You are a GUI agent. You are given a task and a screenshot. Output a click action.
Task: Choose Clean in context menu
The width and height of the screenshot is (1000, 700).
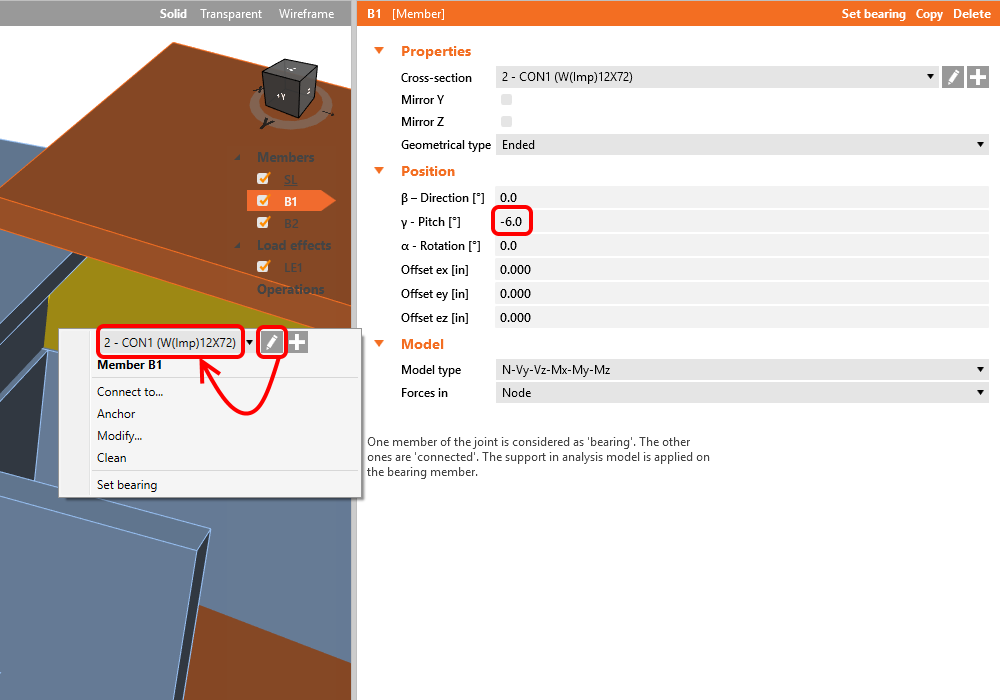112,458
